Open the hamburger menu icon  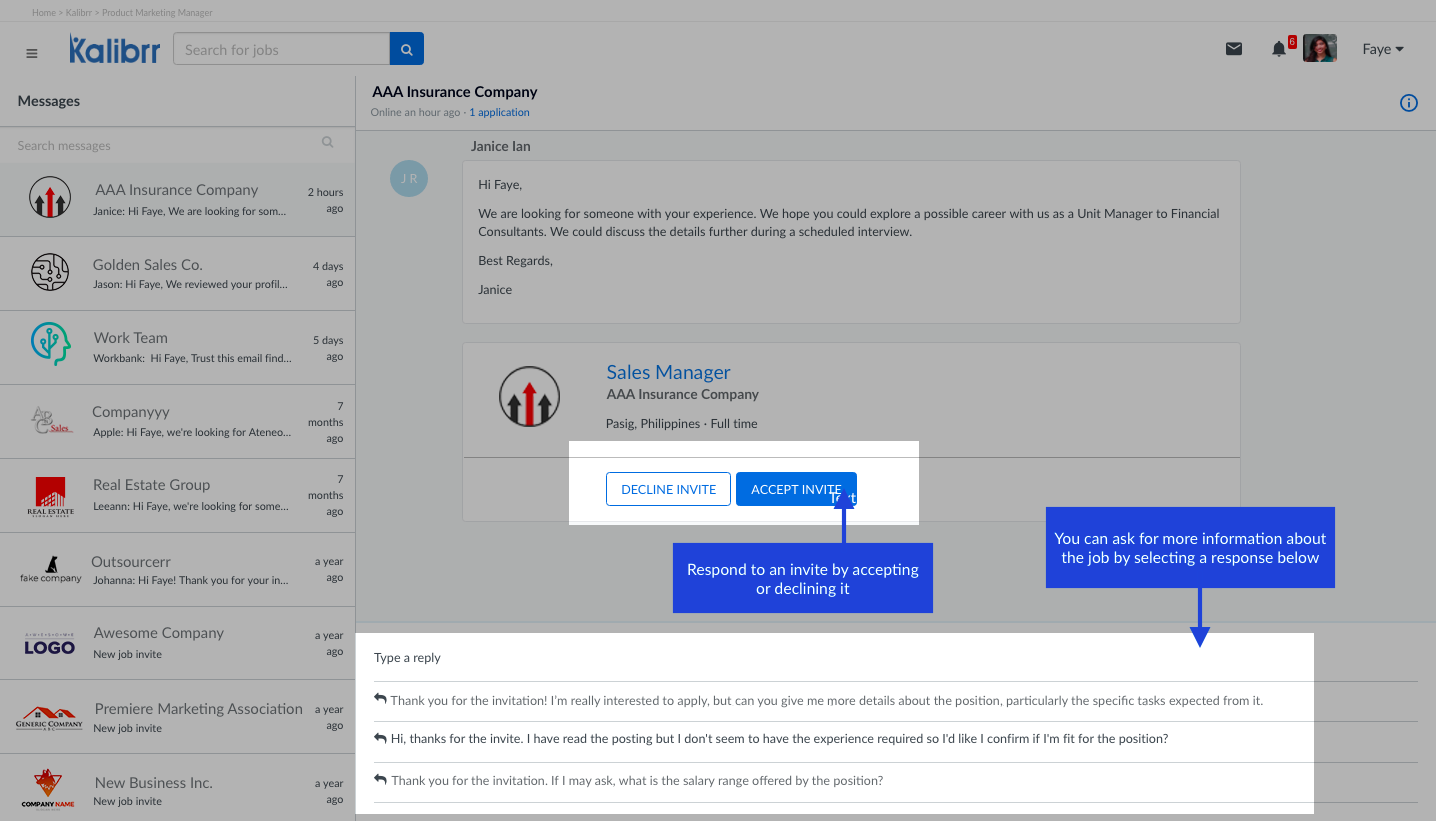tap(32, 53)
